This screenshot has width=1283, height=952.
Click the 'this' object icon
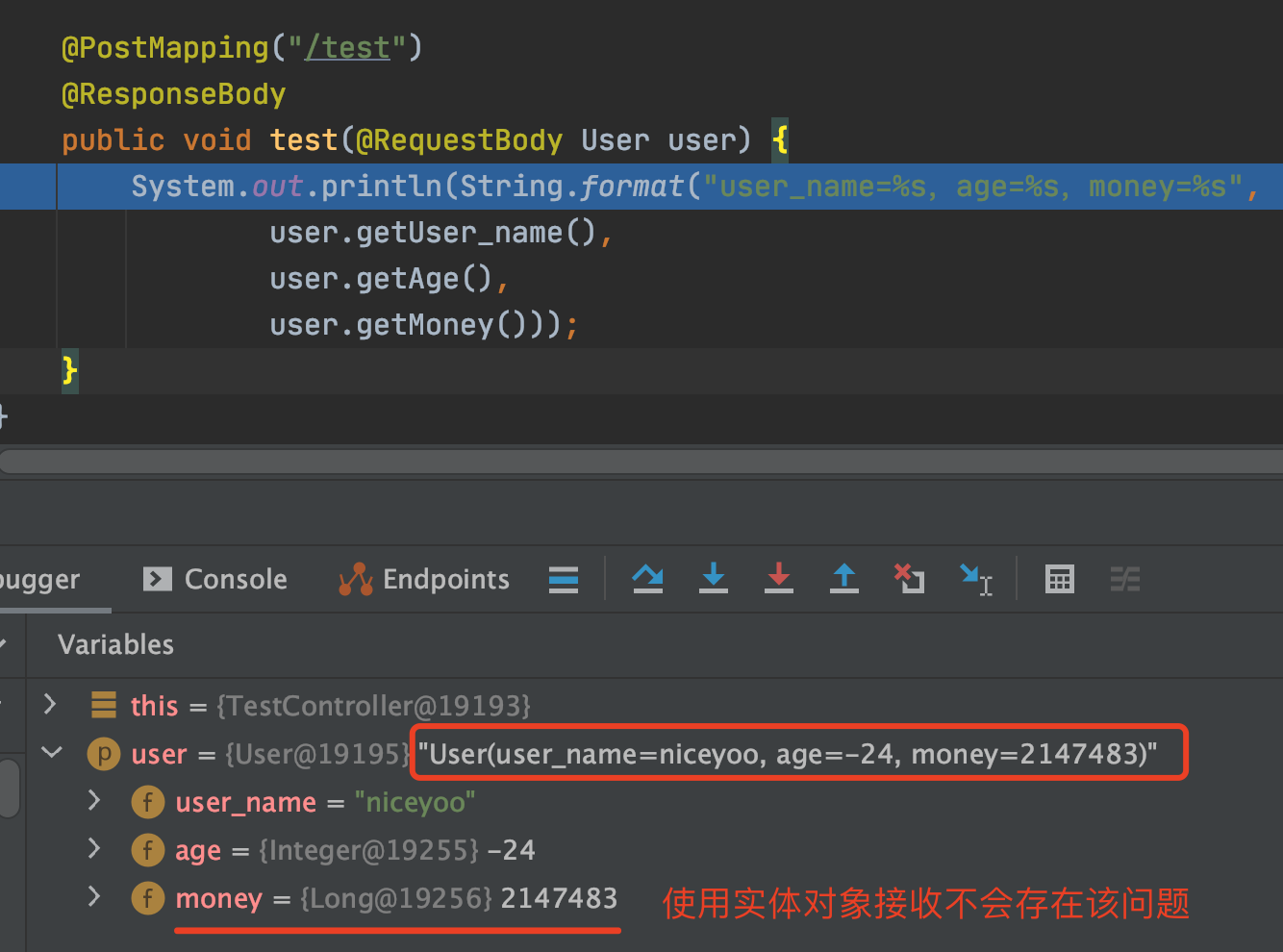coord(104,705)
